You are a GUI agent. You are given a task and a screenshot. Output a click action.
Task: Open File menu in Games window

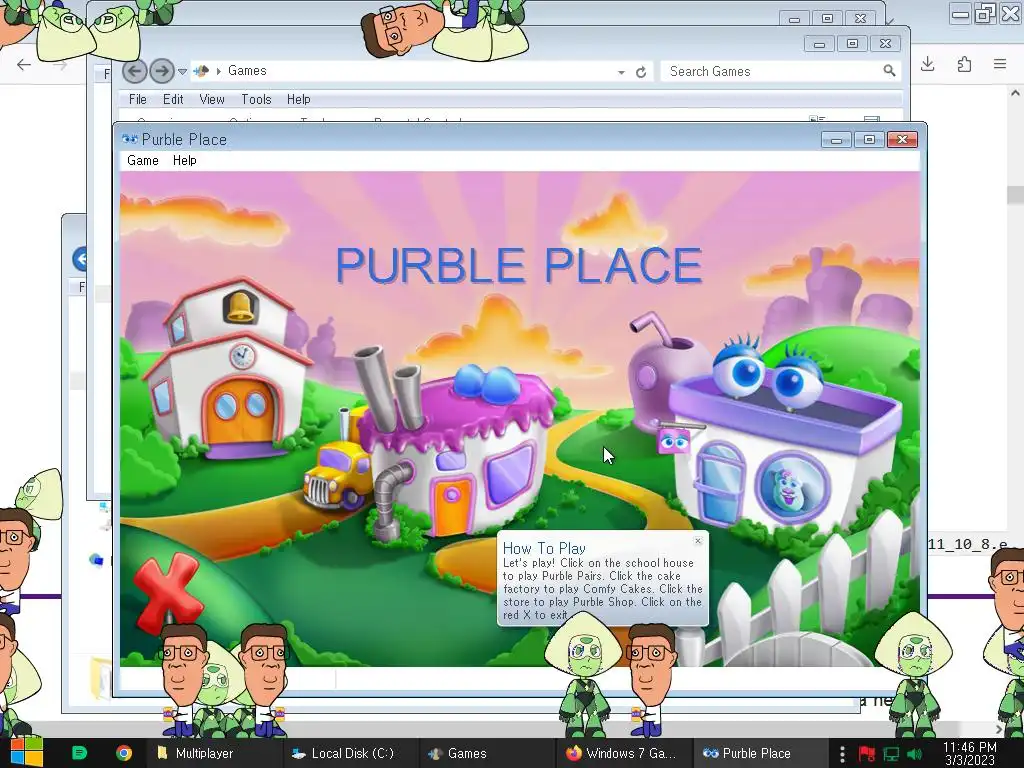tap(138, 99)
